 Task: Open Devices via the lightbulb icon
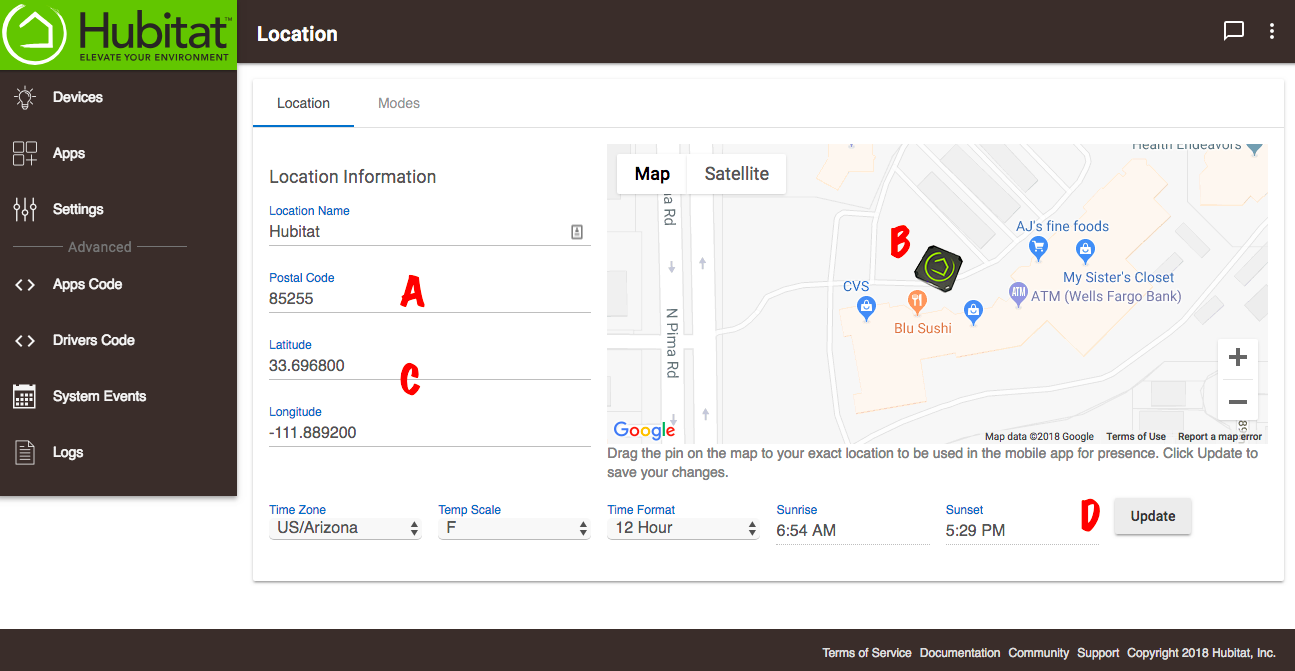click(25, 98)
